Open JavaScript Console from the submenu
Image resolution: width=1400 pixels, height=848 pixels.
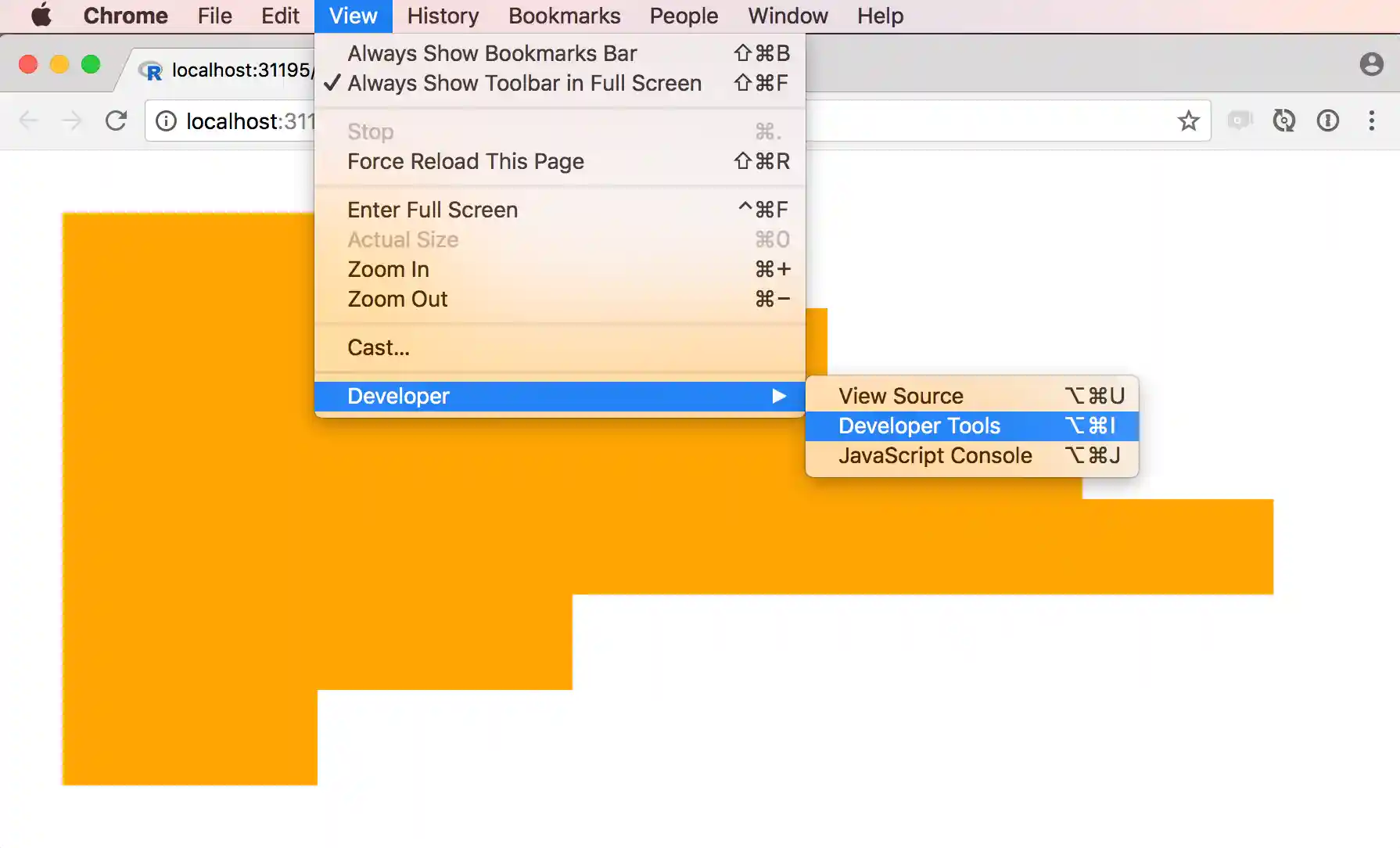pyautogui.click(x=972, y=455)
